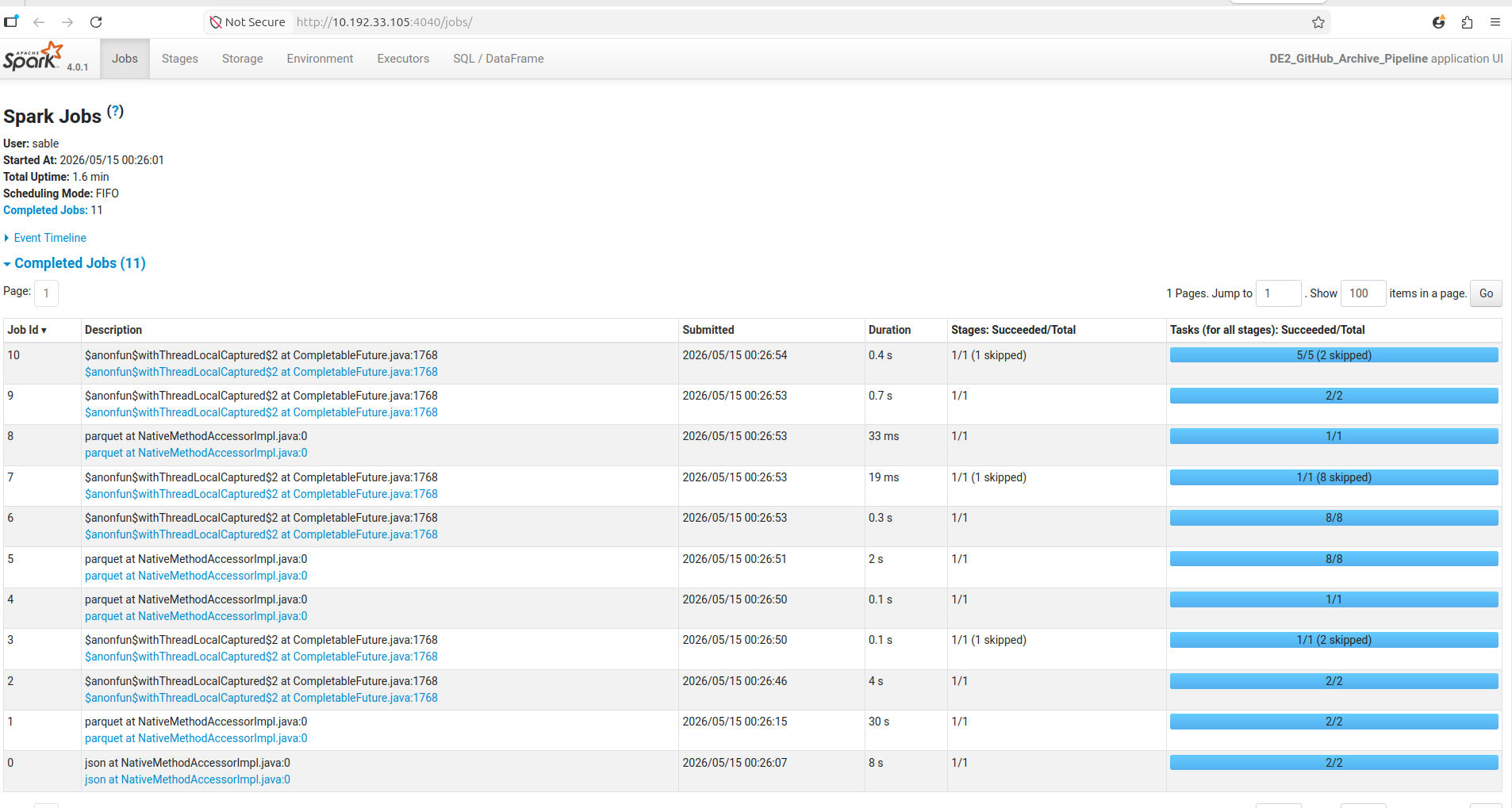Viewport: 1512px width, 808px height.
Task: Click the browser forward arrow
Action: [67, 22]
